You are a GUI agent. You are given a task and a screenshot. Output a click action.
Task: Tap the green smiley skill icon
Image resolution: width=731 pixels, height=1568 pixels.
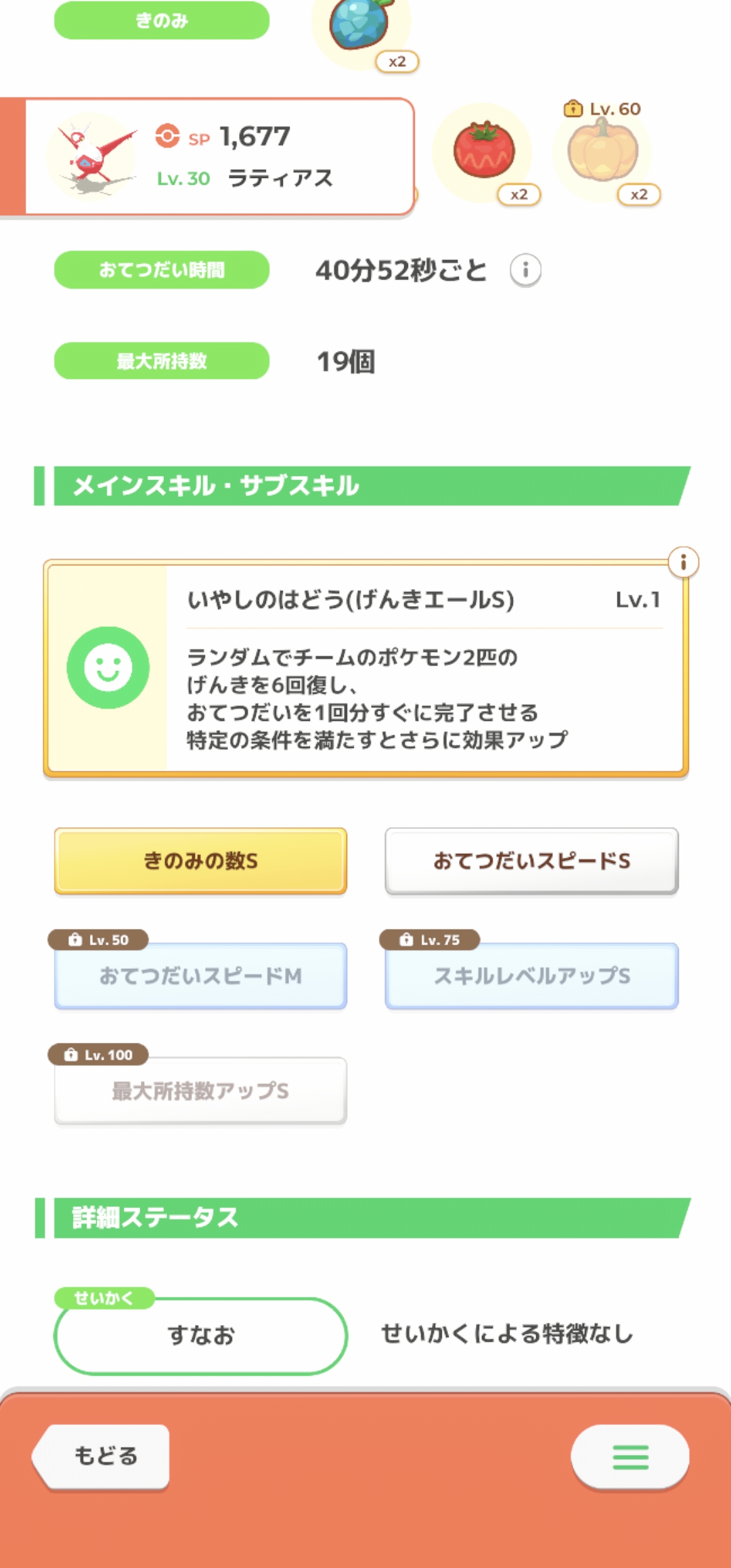click(x=108, y=668)
